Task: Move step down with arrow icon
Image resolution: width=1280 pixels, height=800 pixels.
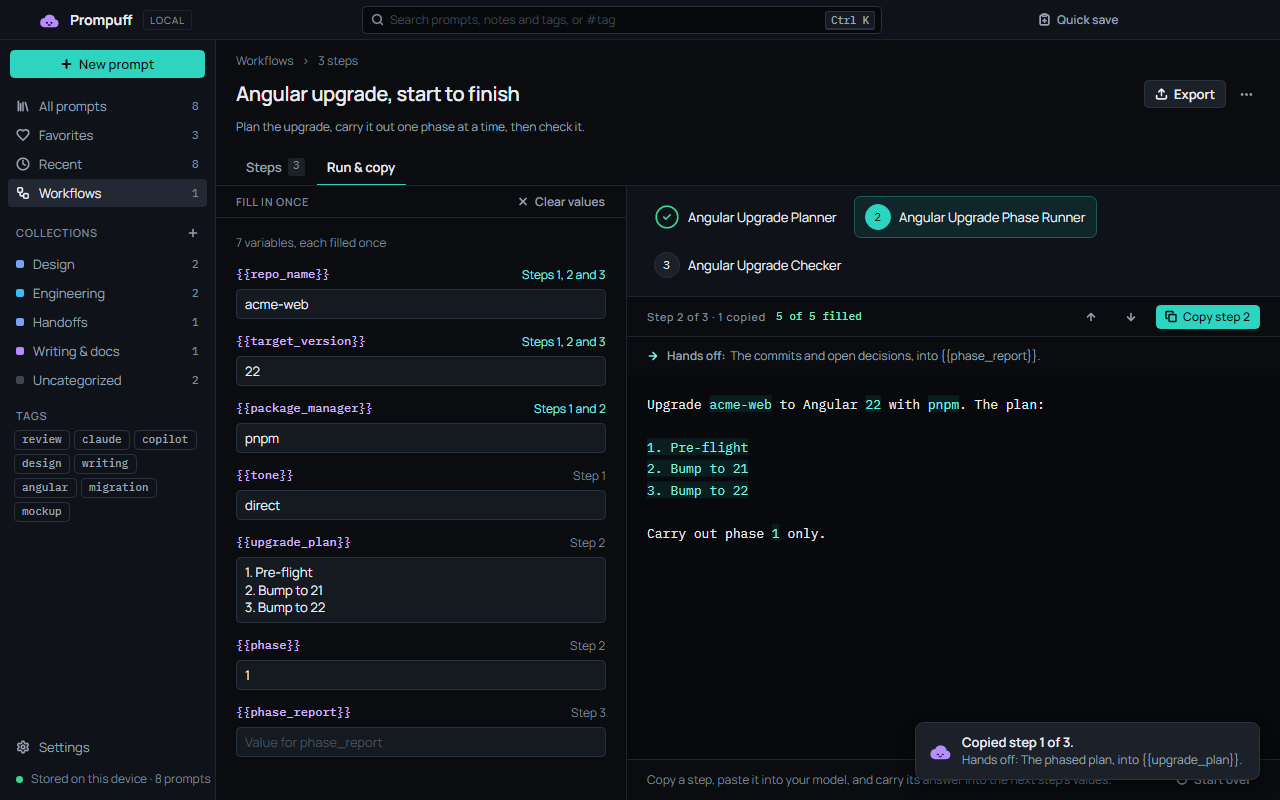Action: tap(1131, 317)
